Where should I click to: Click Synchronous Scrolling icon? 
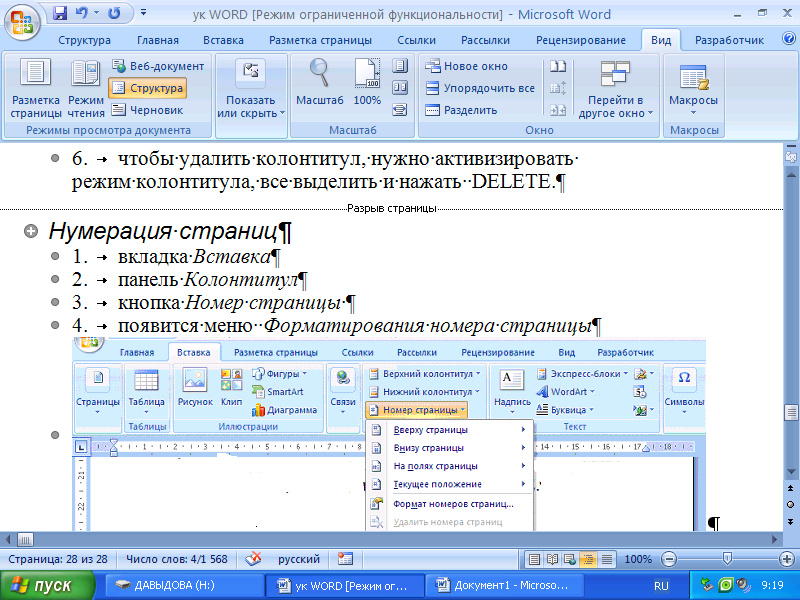click(558, 88)
